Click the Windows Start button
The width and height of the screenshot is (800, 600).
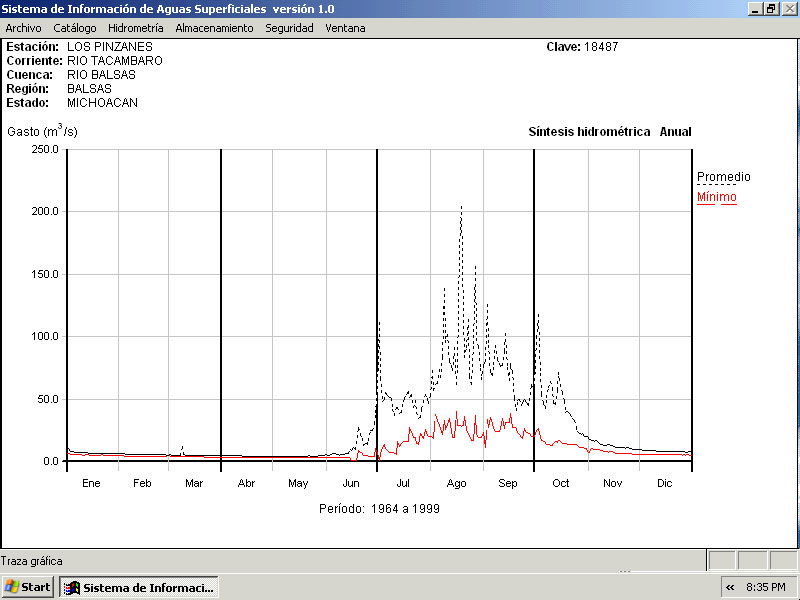pos(28,587)
